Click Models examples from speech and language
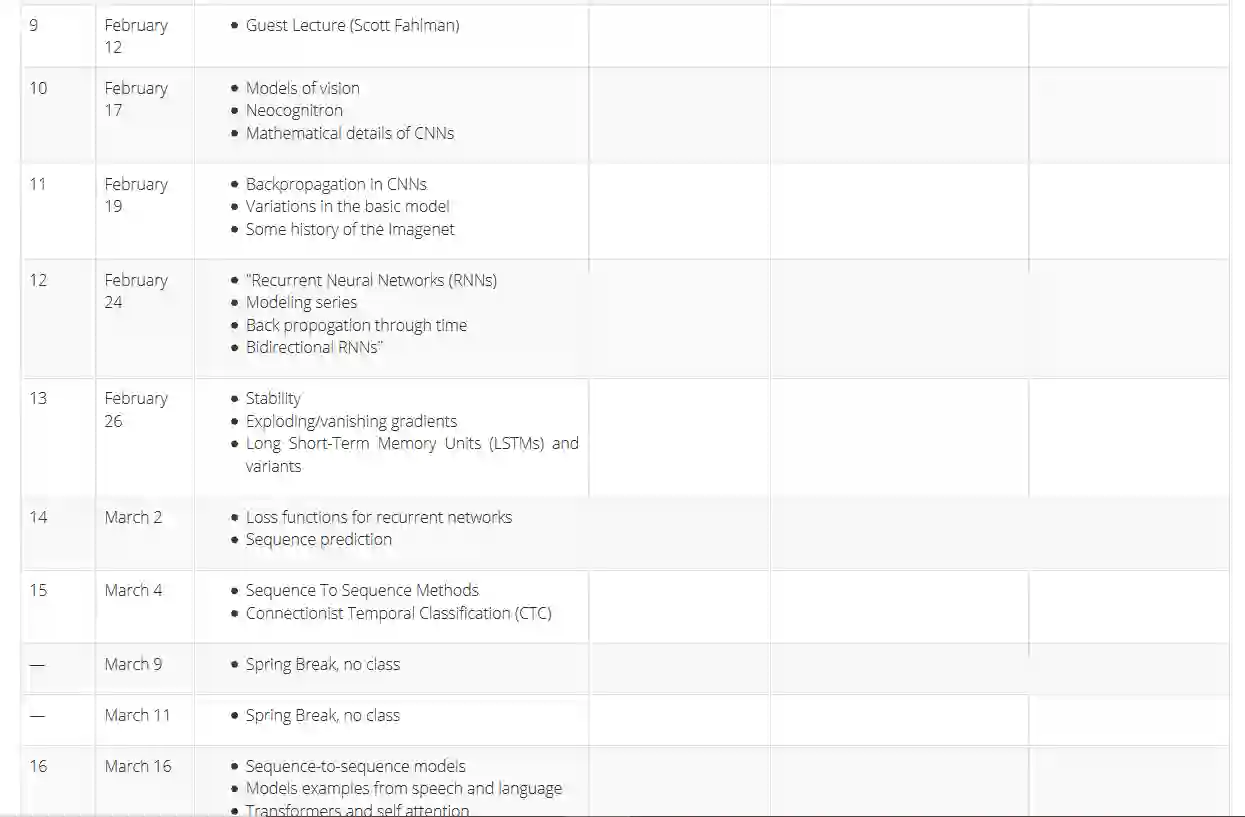Viewport: 1245px width, 817px height. click(x=403, y=788)
